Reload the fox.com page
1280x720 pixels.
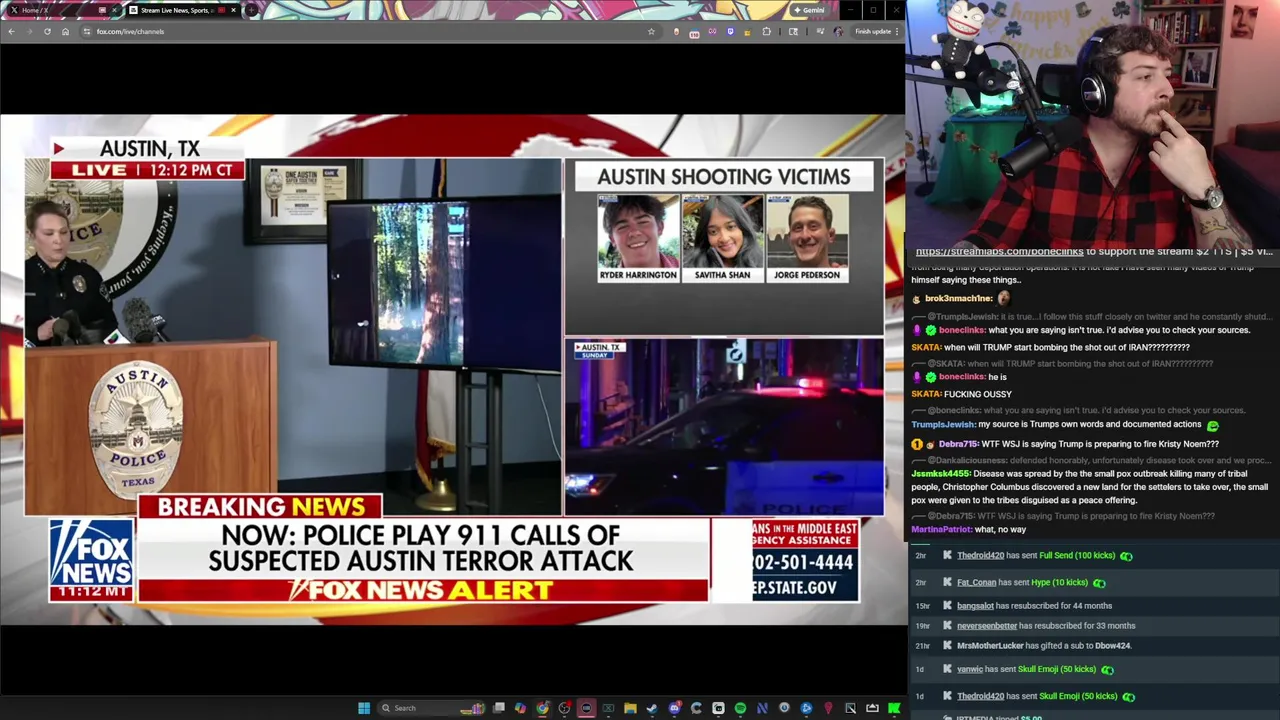[47, 31]
